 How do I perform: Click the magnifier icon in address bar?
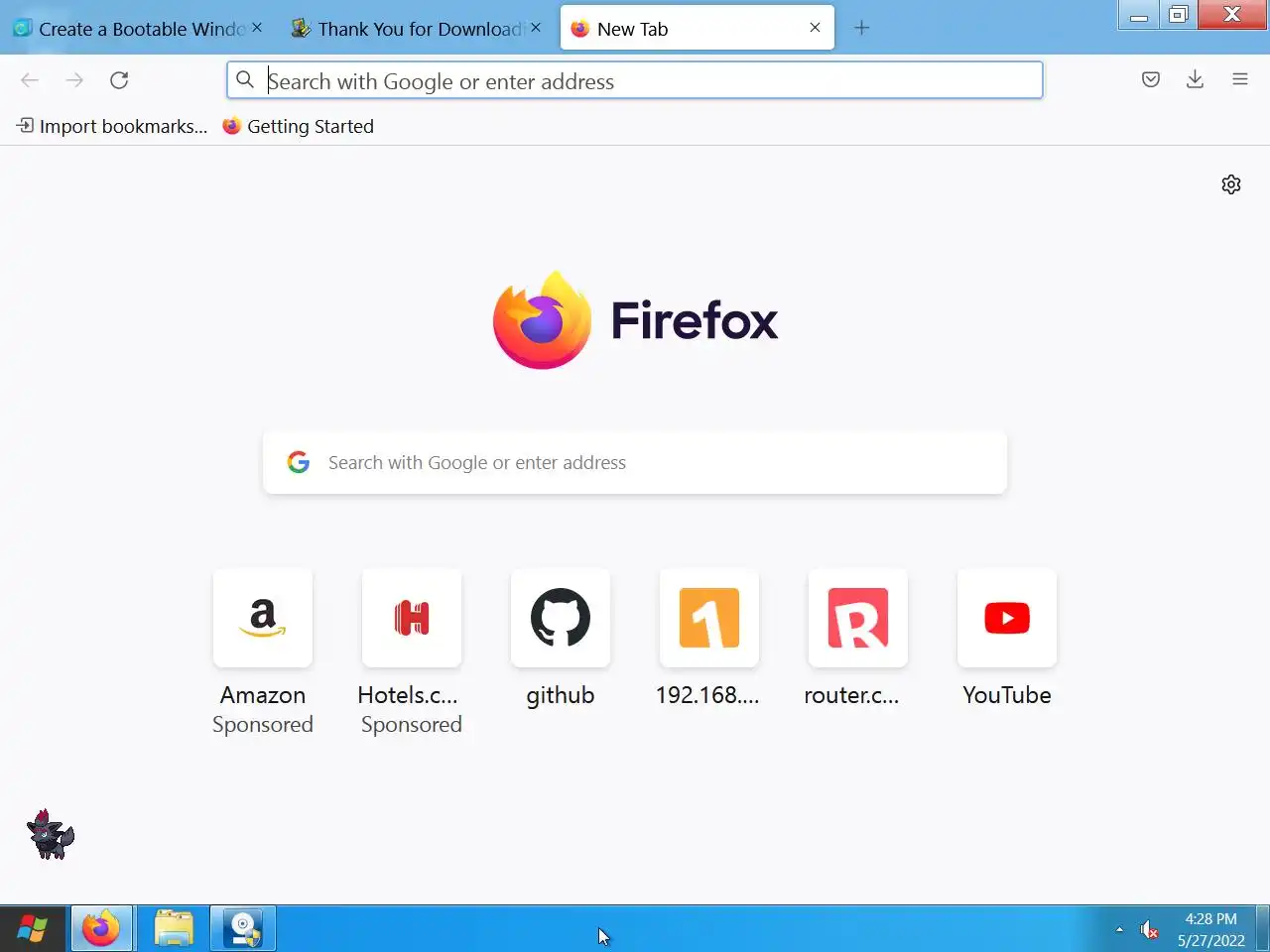click(x=245, y=80)
